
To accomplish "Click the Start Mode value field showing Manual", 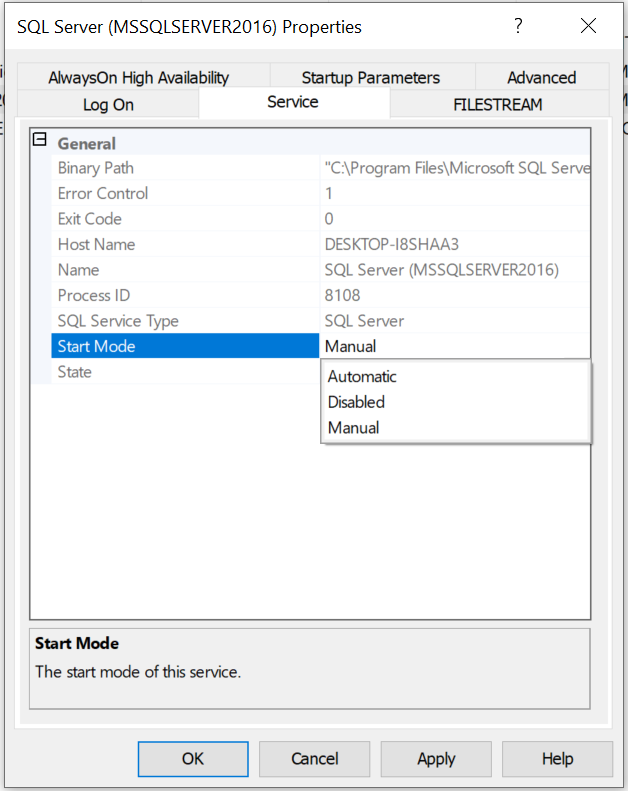I will [x=454, y=346].
